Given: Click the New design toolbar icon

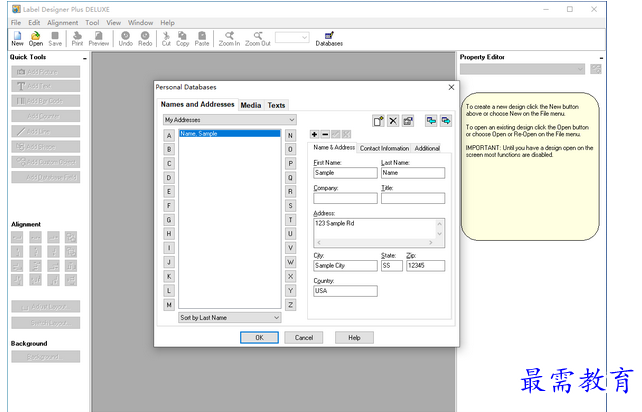Looking at the screenshot, I should point(17,38).
